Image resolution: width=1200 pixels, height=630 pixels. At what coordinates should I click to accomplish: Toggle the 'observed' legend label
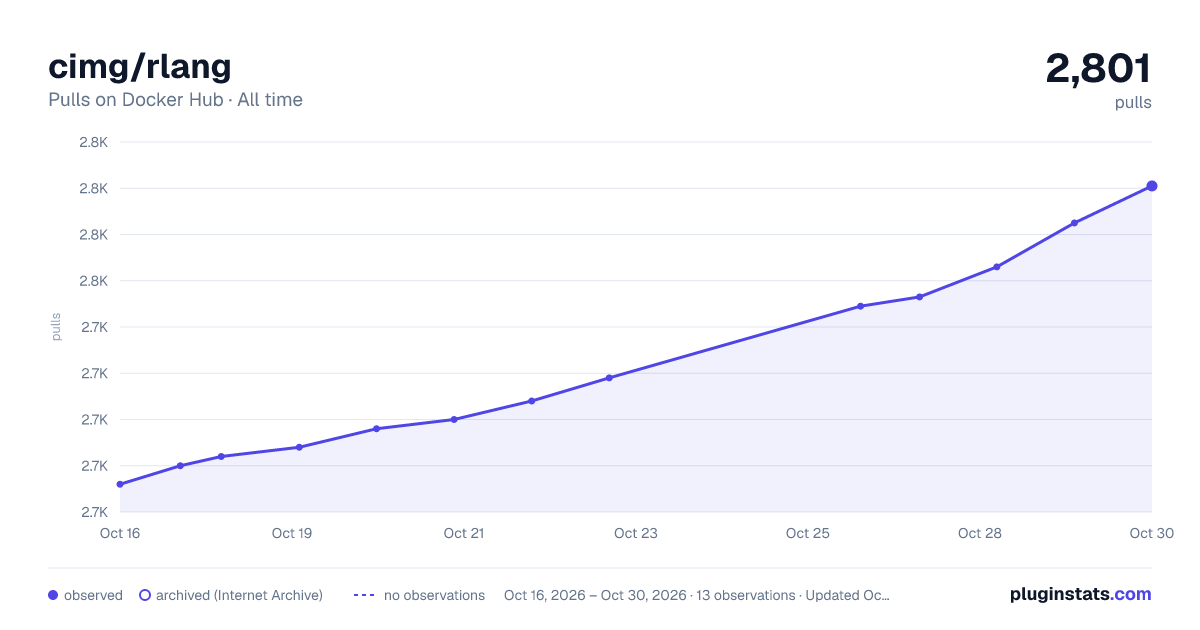click(x=93, y=595)
